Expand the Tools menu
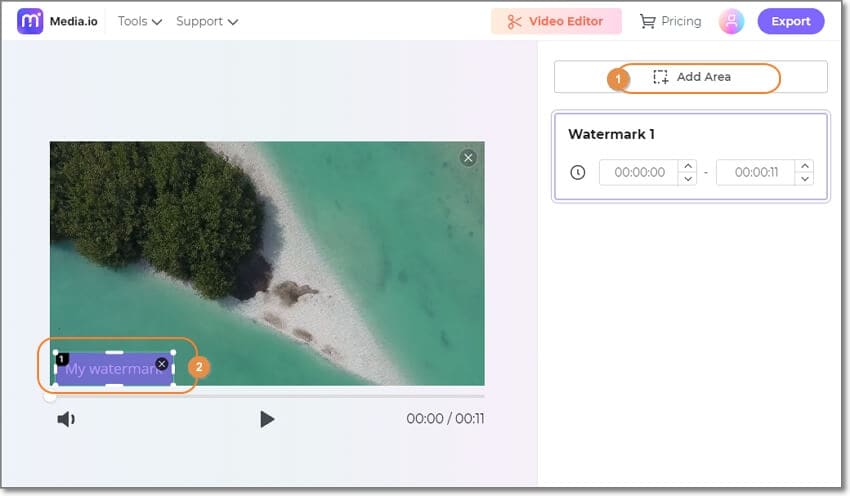This screenshot has width=850, height=496. [140, 21]
